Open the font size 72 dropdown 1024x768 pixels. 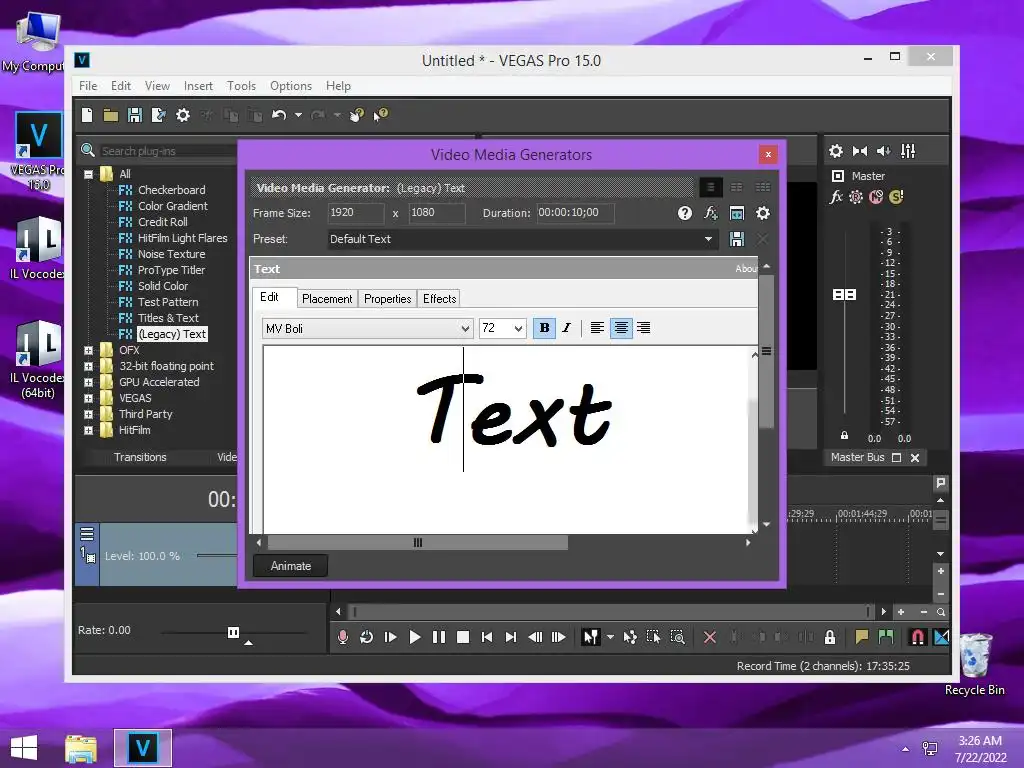pyautogui.click(x=518, y=328)
